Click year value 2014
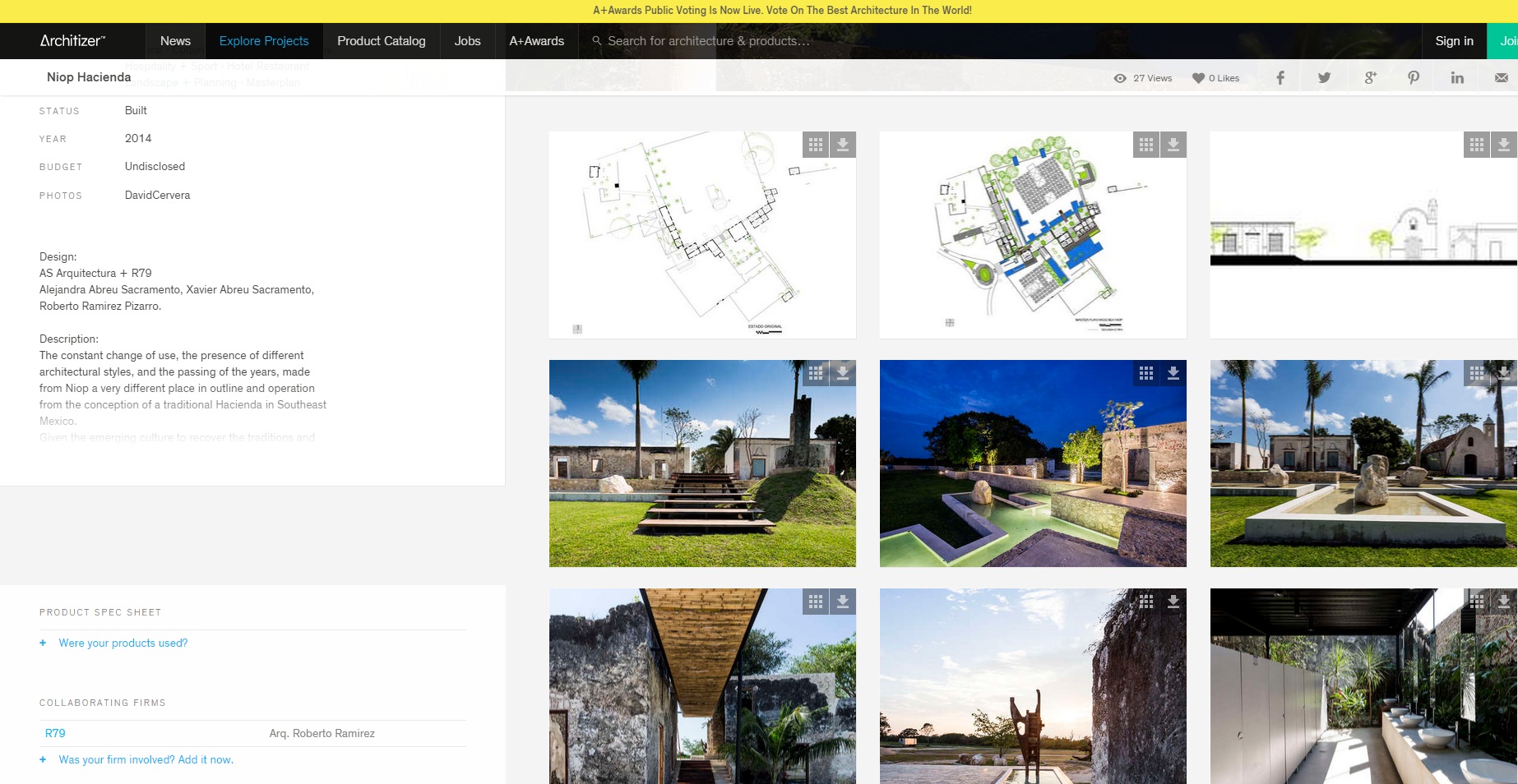The image size is (1518, 784). (x=138, y=138)
